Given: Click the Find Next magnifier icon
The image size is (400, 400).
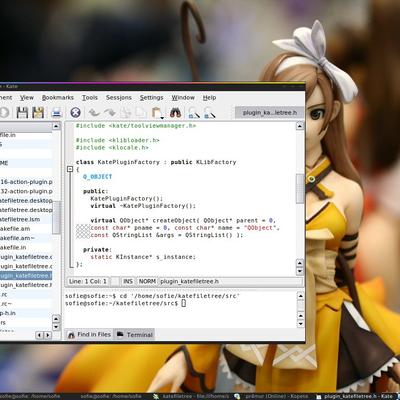Looking at the screenshot, I should coord(194,113).
